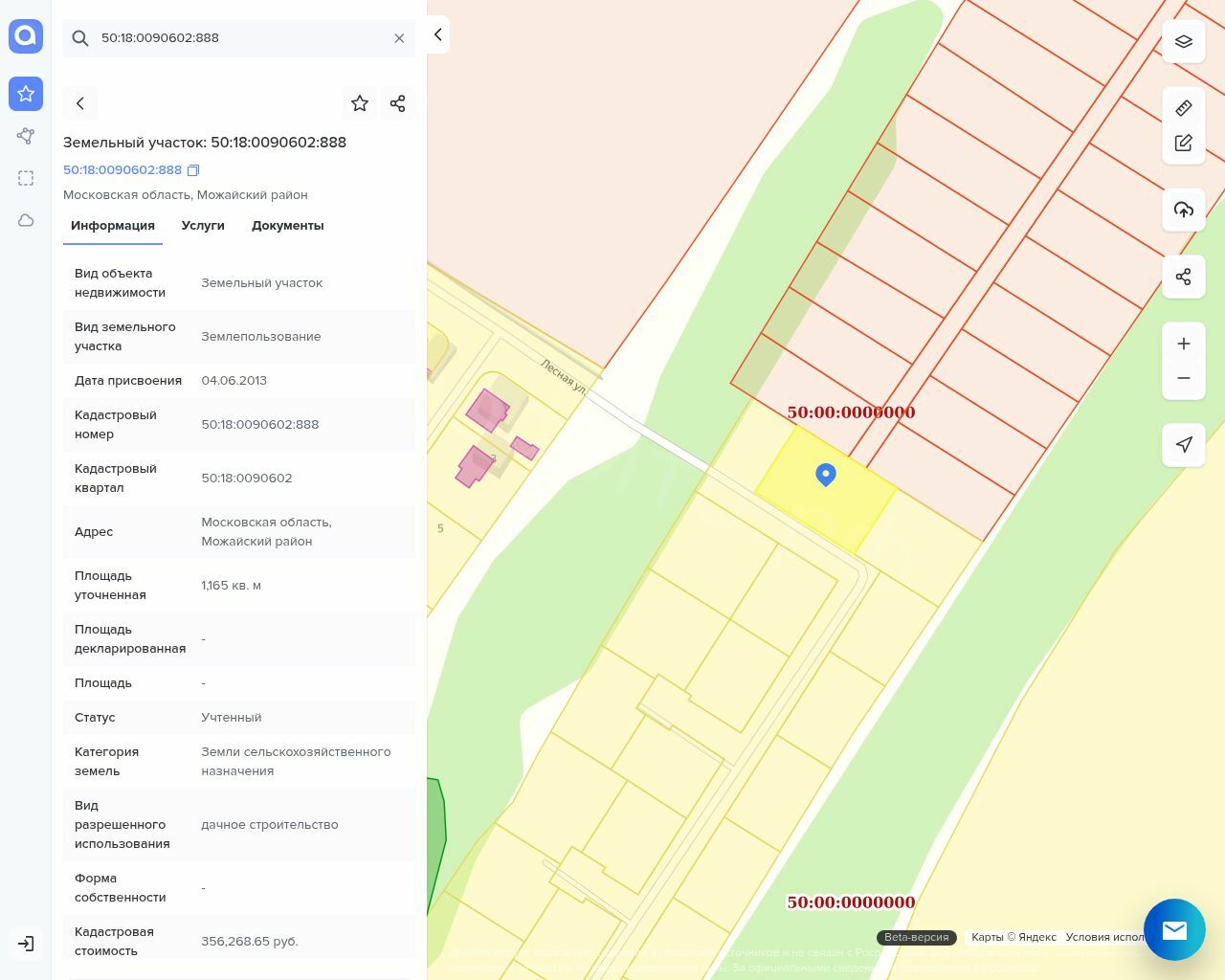Clear the cadastral number search
Image resolution: width=1225 pixels, height=980 pixels.
pyautogui.click(x=399, y=38)
